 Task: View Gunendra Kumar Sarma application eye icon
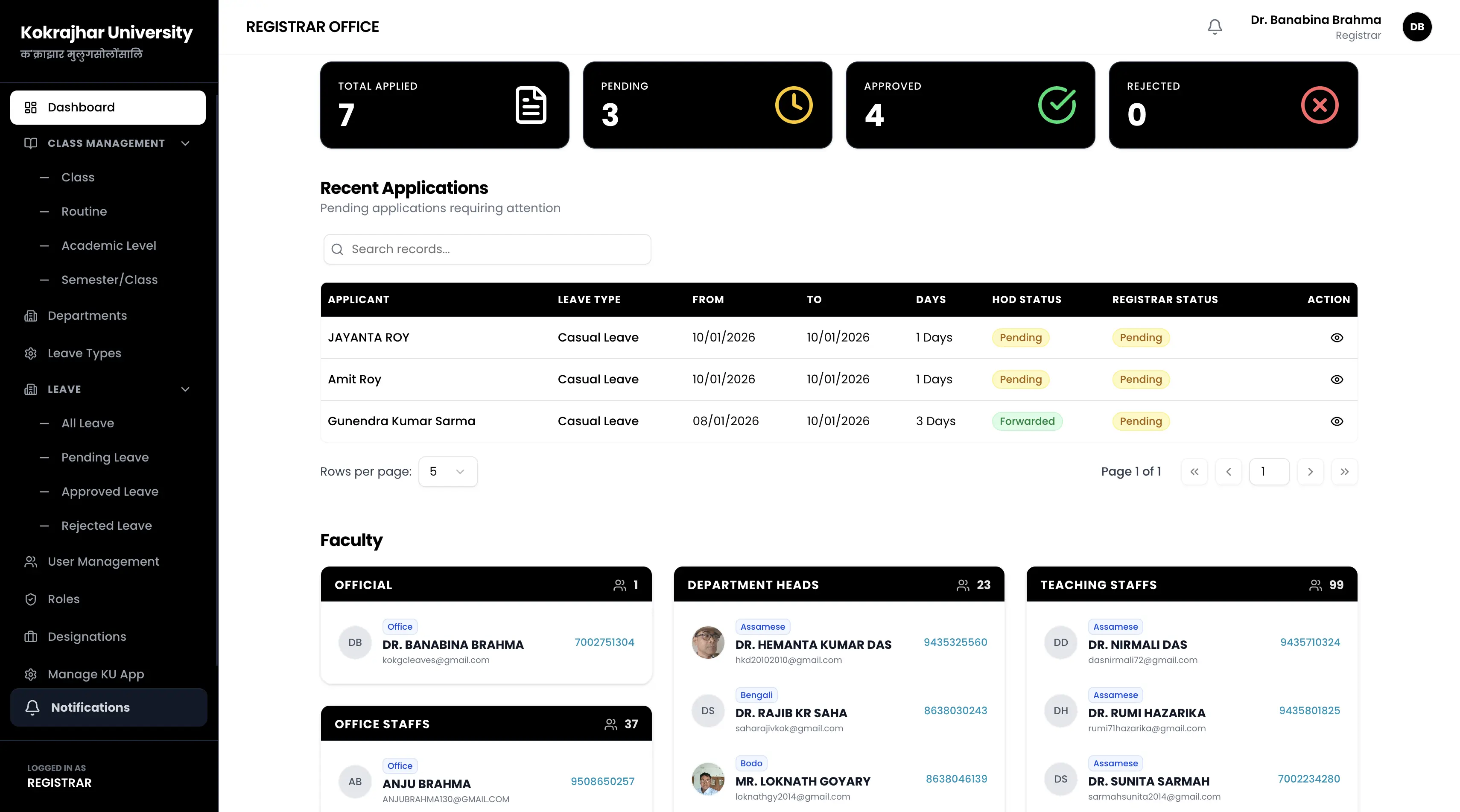1337,422
